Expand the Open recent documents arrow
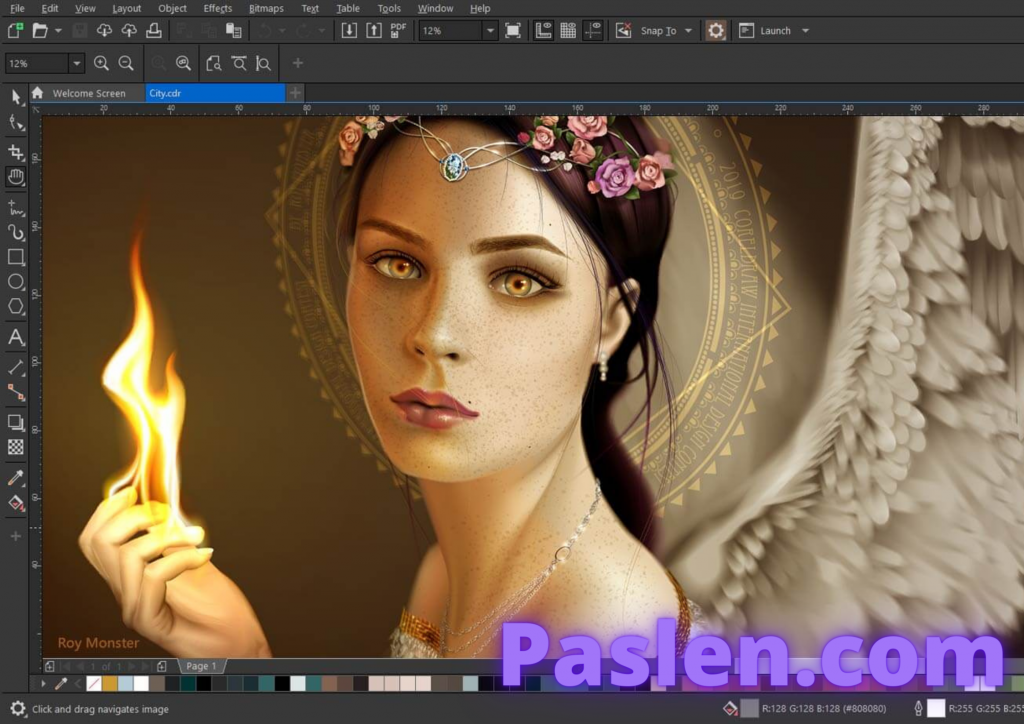Viewport: 1024px width, 724px height. [x=58, y=31]
